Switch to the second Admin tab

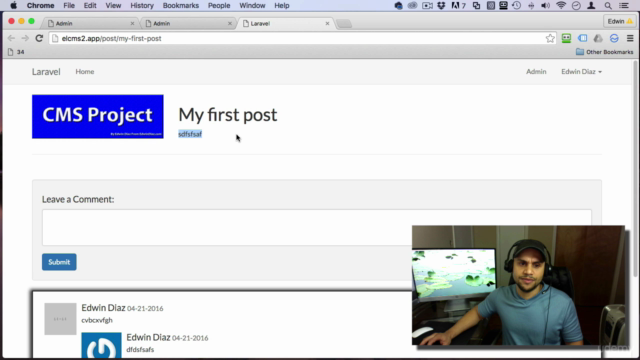[188, 24]
